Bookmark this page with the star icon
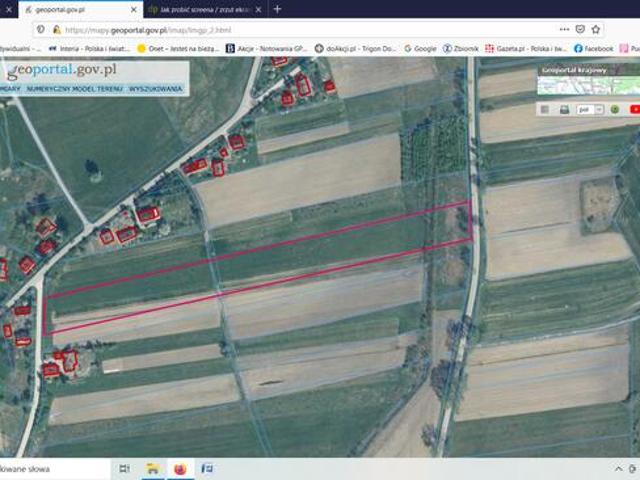Viewport: 640px width, 480px height. click(598, 29)
